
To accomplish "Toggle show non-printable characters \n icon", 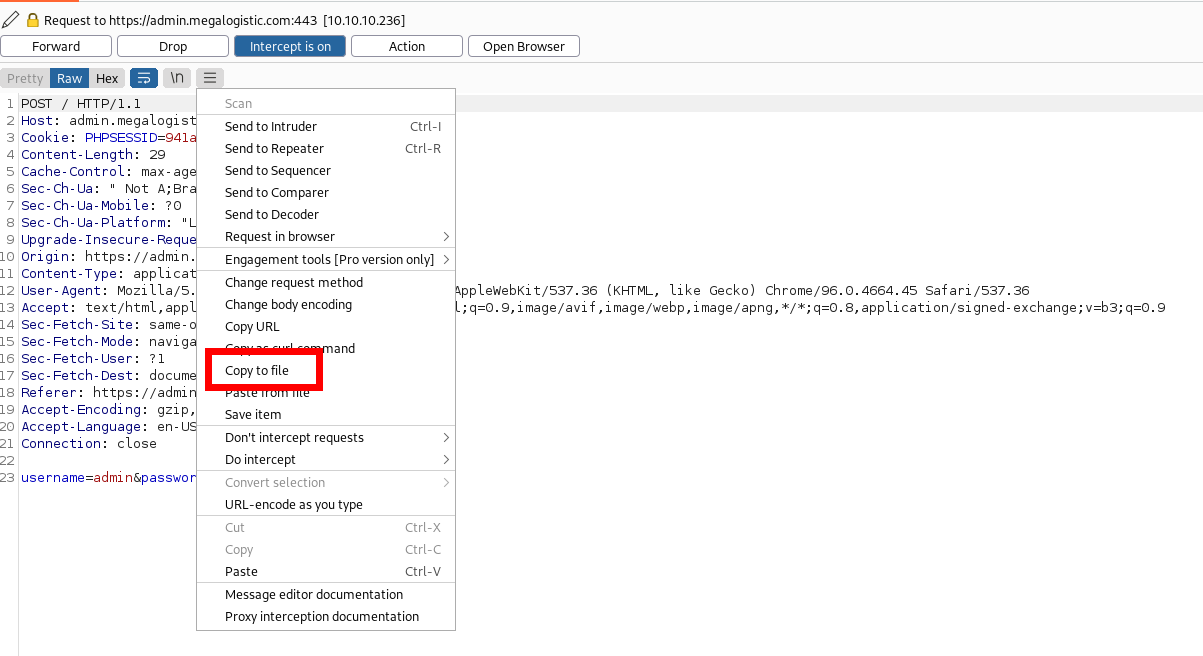I will click(x=177, y=78).
